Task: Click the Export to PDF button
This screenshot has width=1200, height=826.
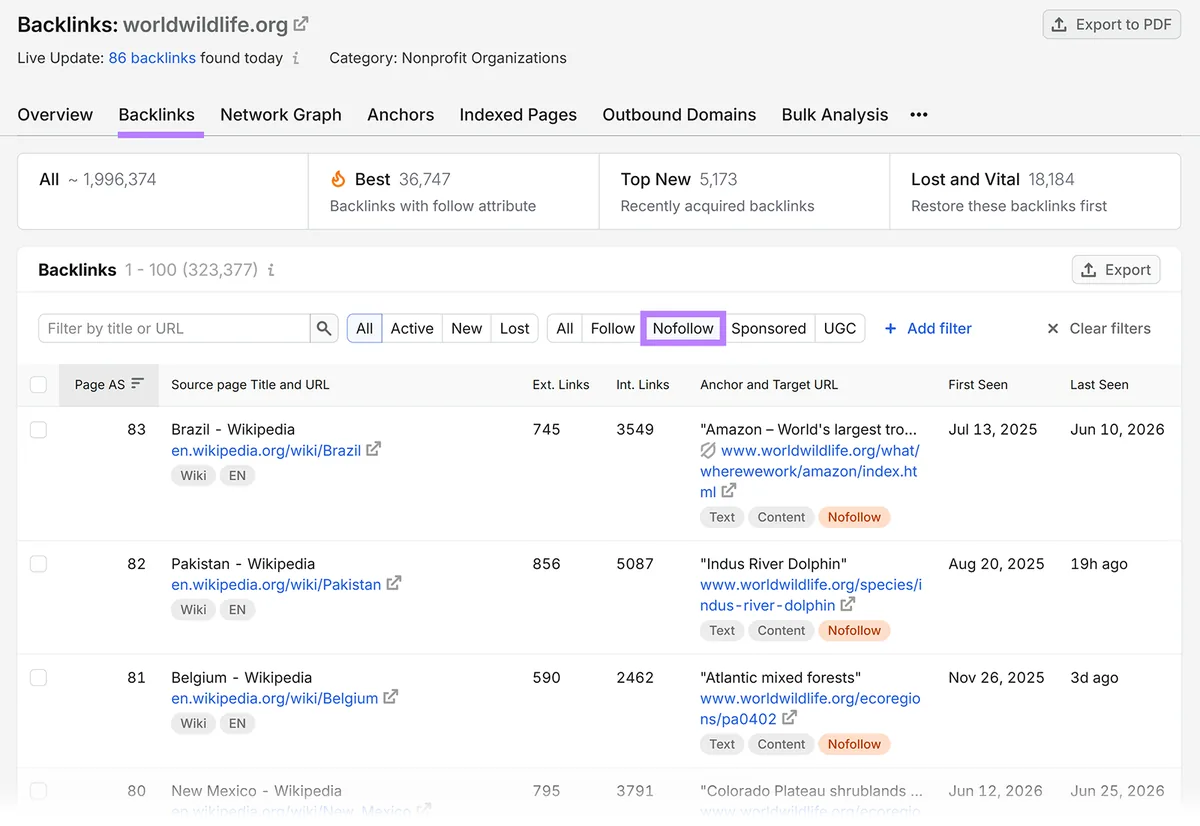Action: point(1111,25)
